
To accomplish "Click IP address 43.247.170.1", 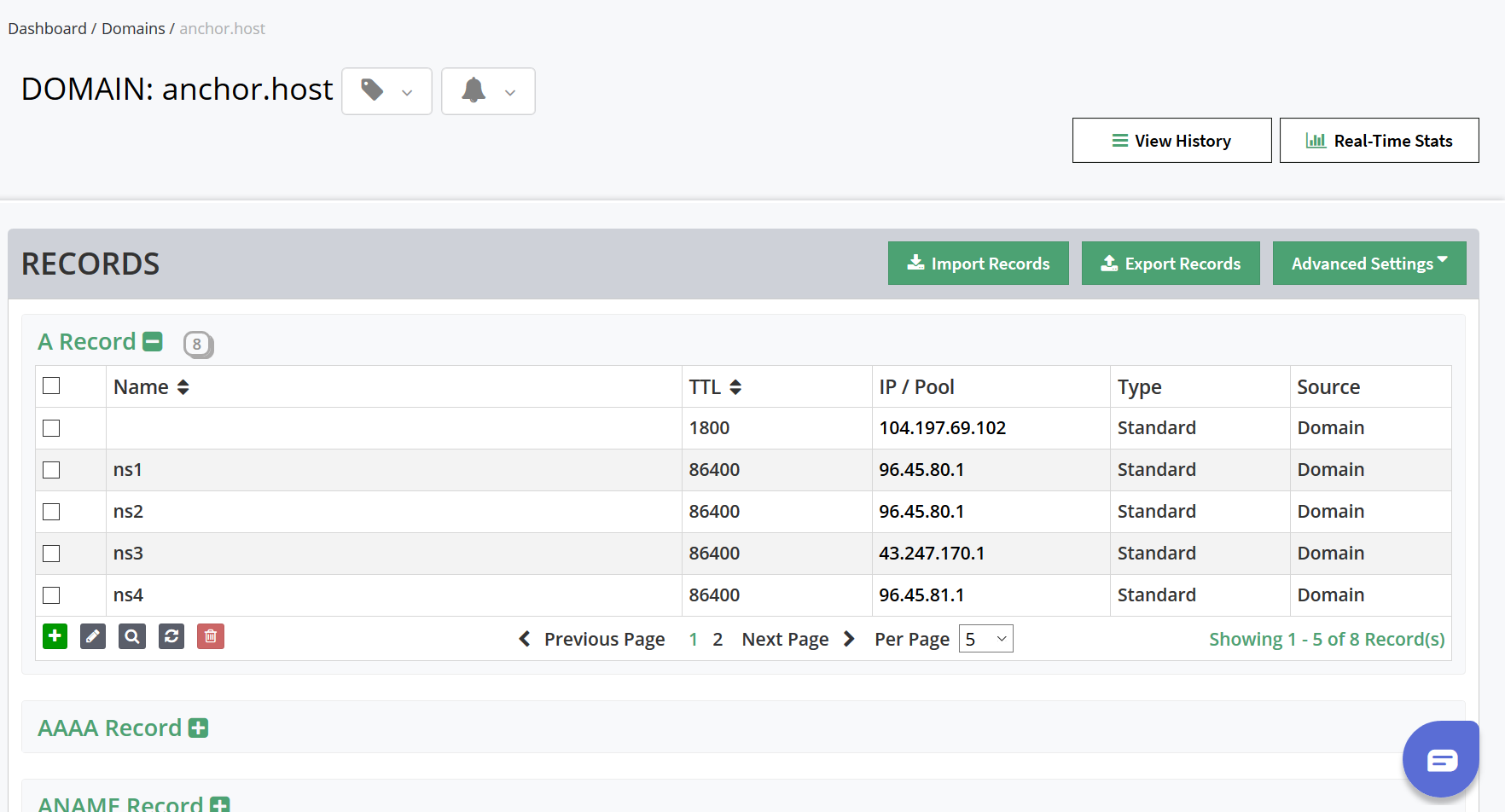I will tap(932, 554).
